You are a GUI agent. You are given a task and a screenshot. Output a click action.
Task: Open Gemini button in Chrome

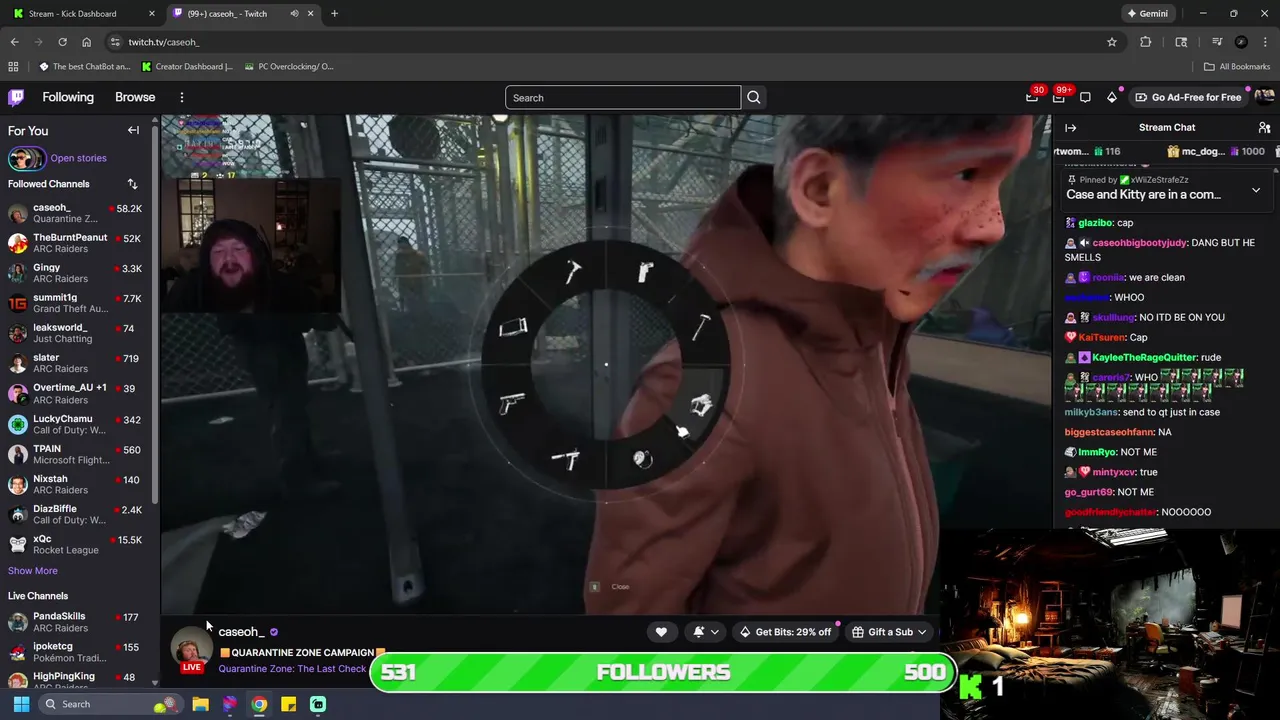tap(1147, 14)
